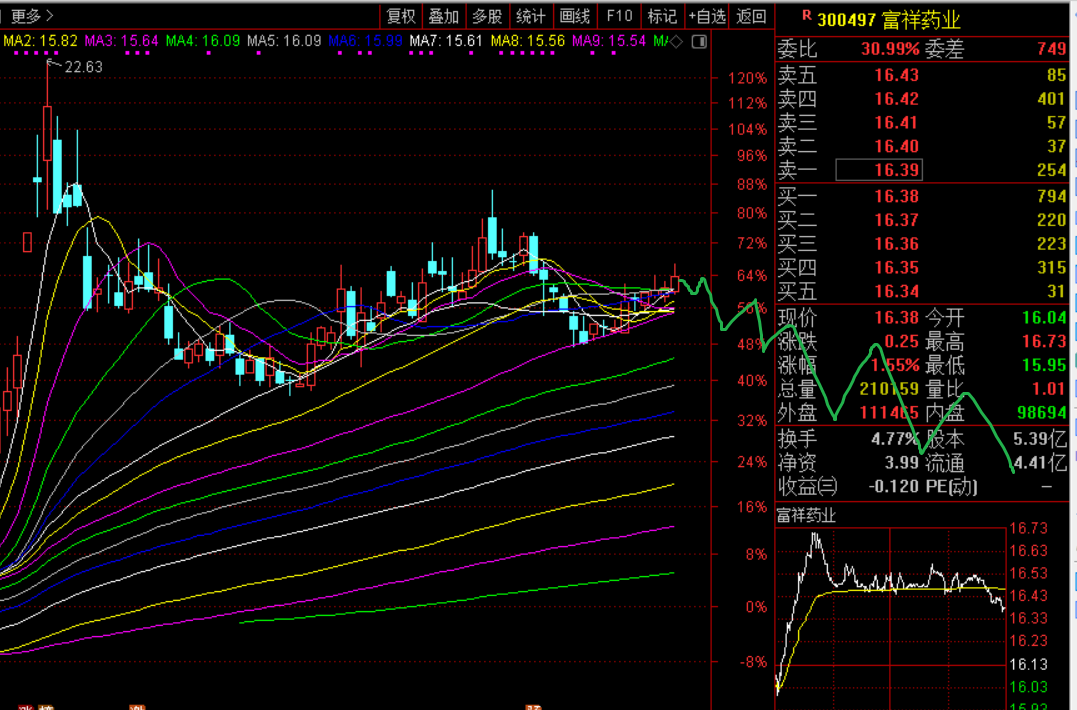Screen dimensions: 1077x710
Task: Click the 120% scale label on axis
Action: [x=747, y=78]
